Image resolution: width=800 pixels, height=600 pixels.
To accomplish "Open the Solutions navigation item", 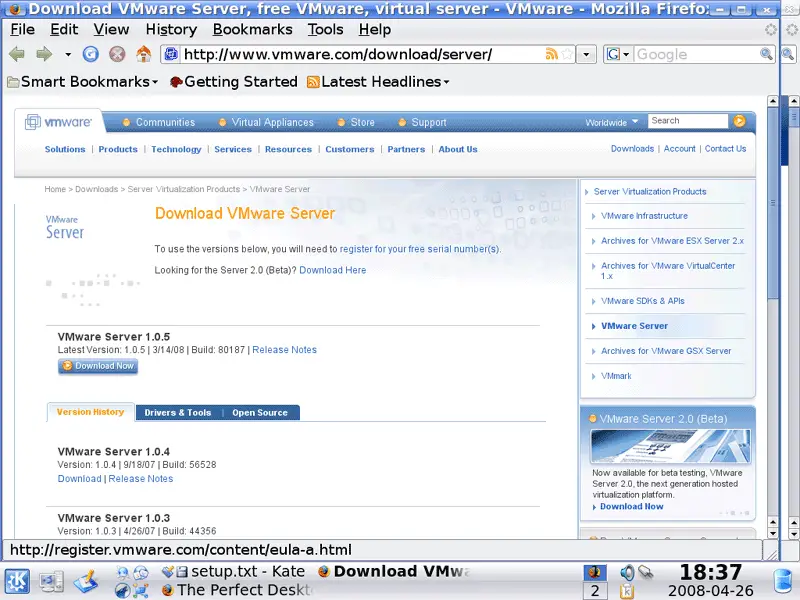I will click(x=65, y=149).
